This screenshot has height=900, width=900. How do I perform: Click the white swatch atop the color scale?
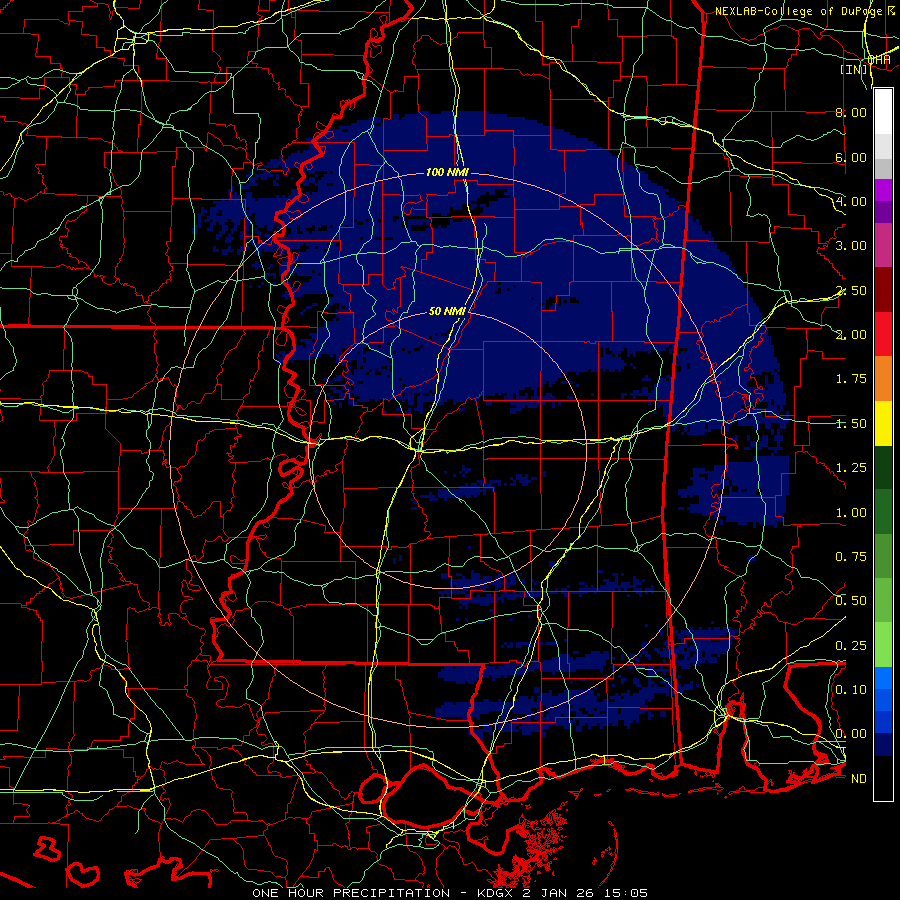point(883,111)
